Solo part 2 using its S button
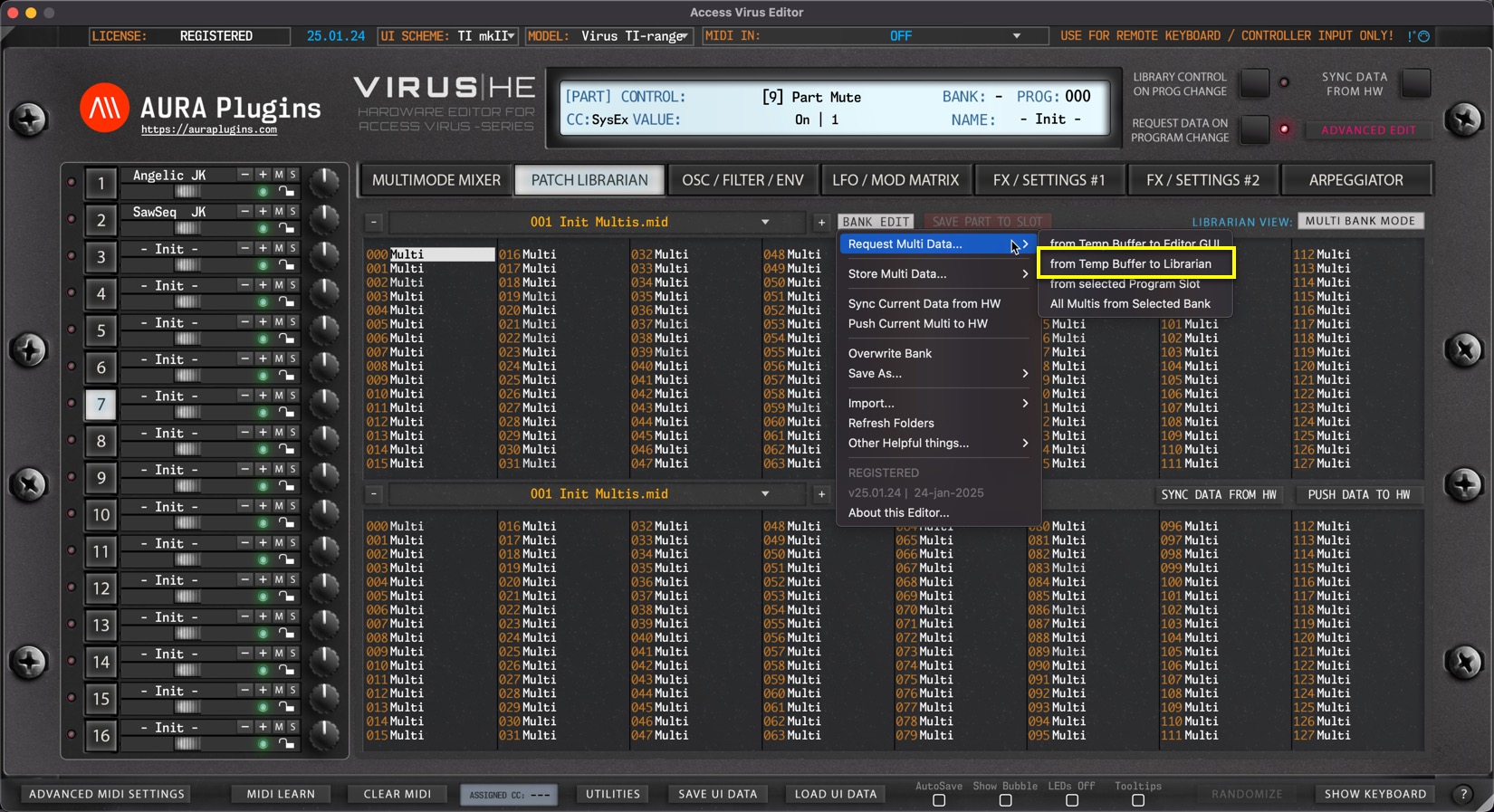Viewport: 1494px width, 812px height. [x=292, y=212]
